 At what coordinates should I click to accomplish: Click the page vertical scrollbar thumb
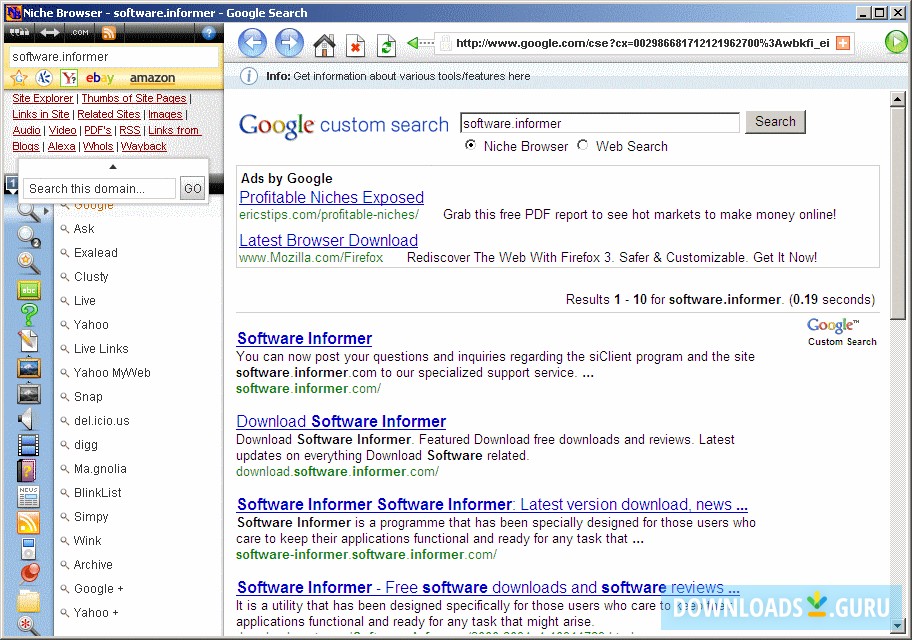[897, 214]
